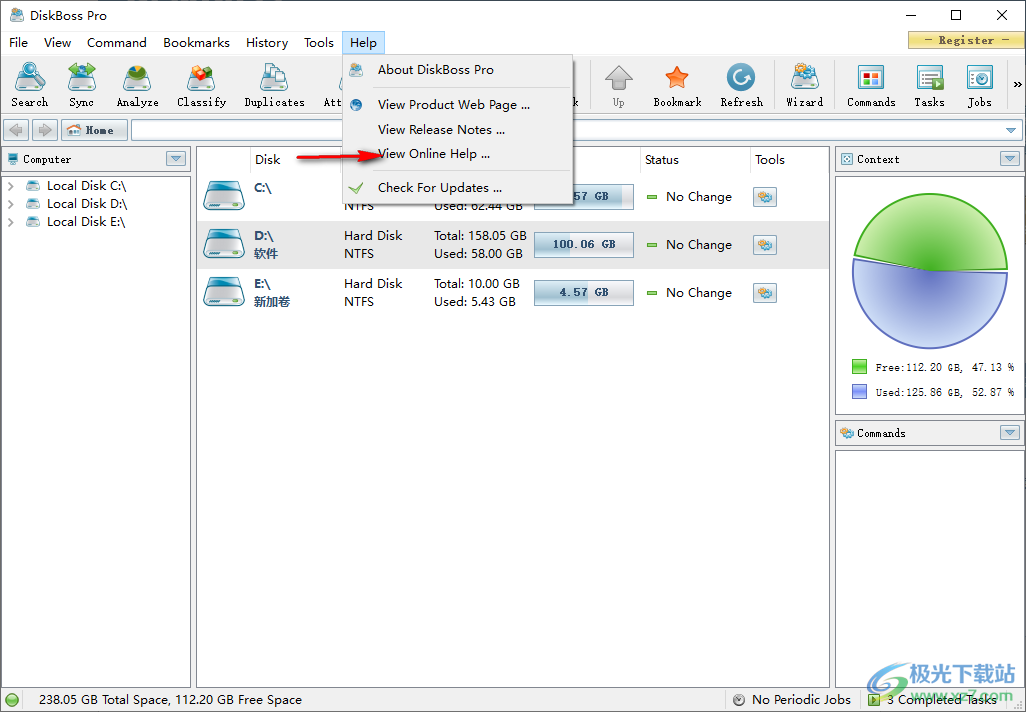Open the Bookmarks menu
Viewport: 1026px width, 712px height.
(x=196, y=43)
